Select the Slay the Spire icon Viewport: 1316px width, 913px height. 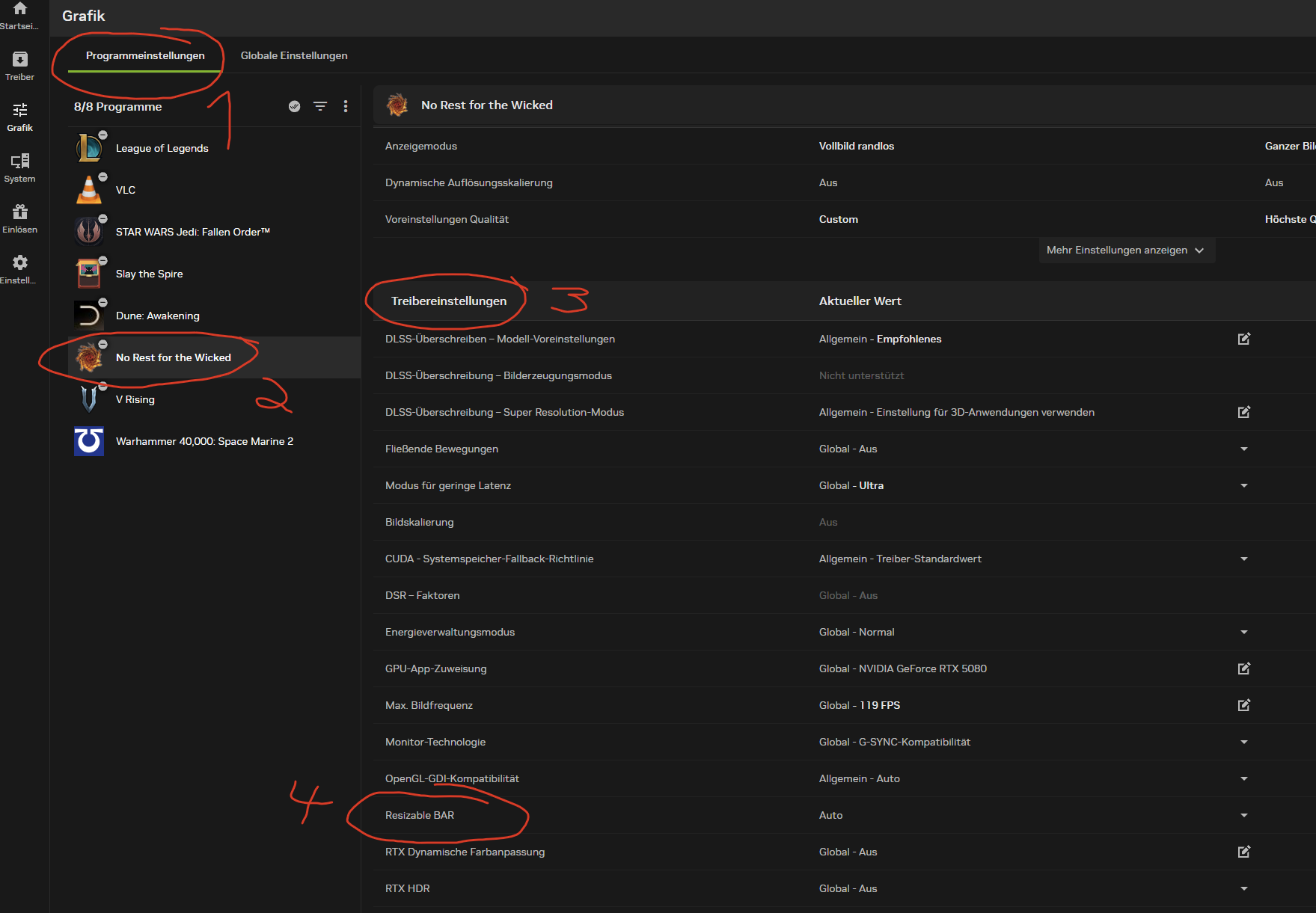point(89,273)
